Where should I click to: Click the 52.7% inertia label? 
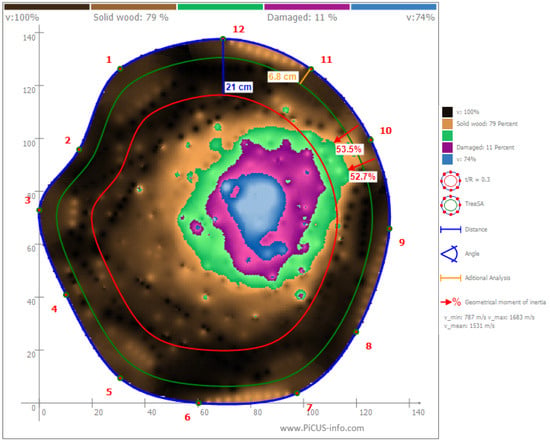363,176
